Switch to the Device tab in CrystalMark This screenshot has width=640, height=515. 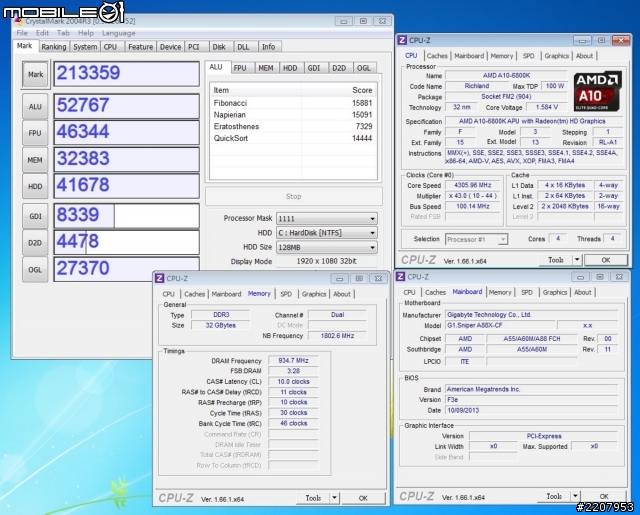click(170, 47)
